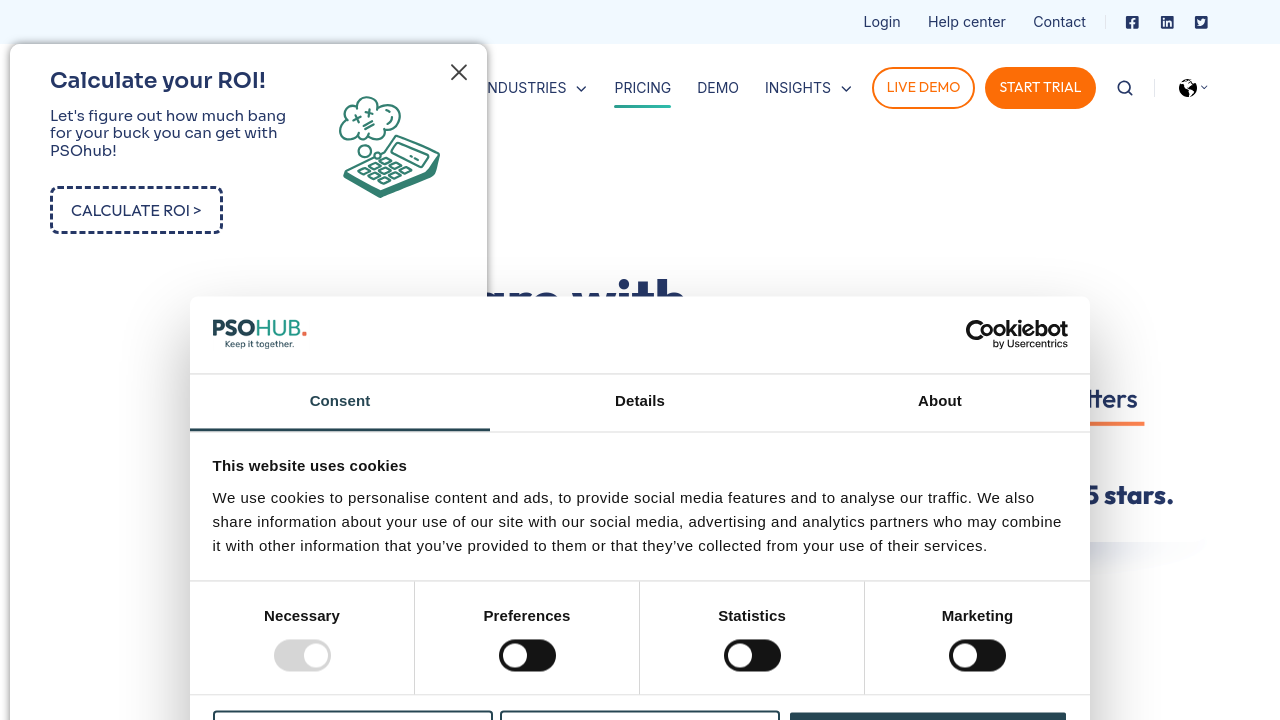Screen dimensions: 1280x720
Task: Click the Cookiebot by Usercentrics logo
Action: coord(1016,334)
